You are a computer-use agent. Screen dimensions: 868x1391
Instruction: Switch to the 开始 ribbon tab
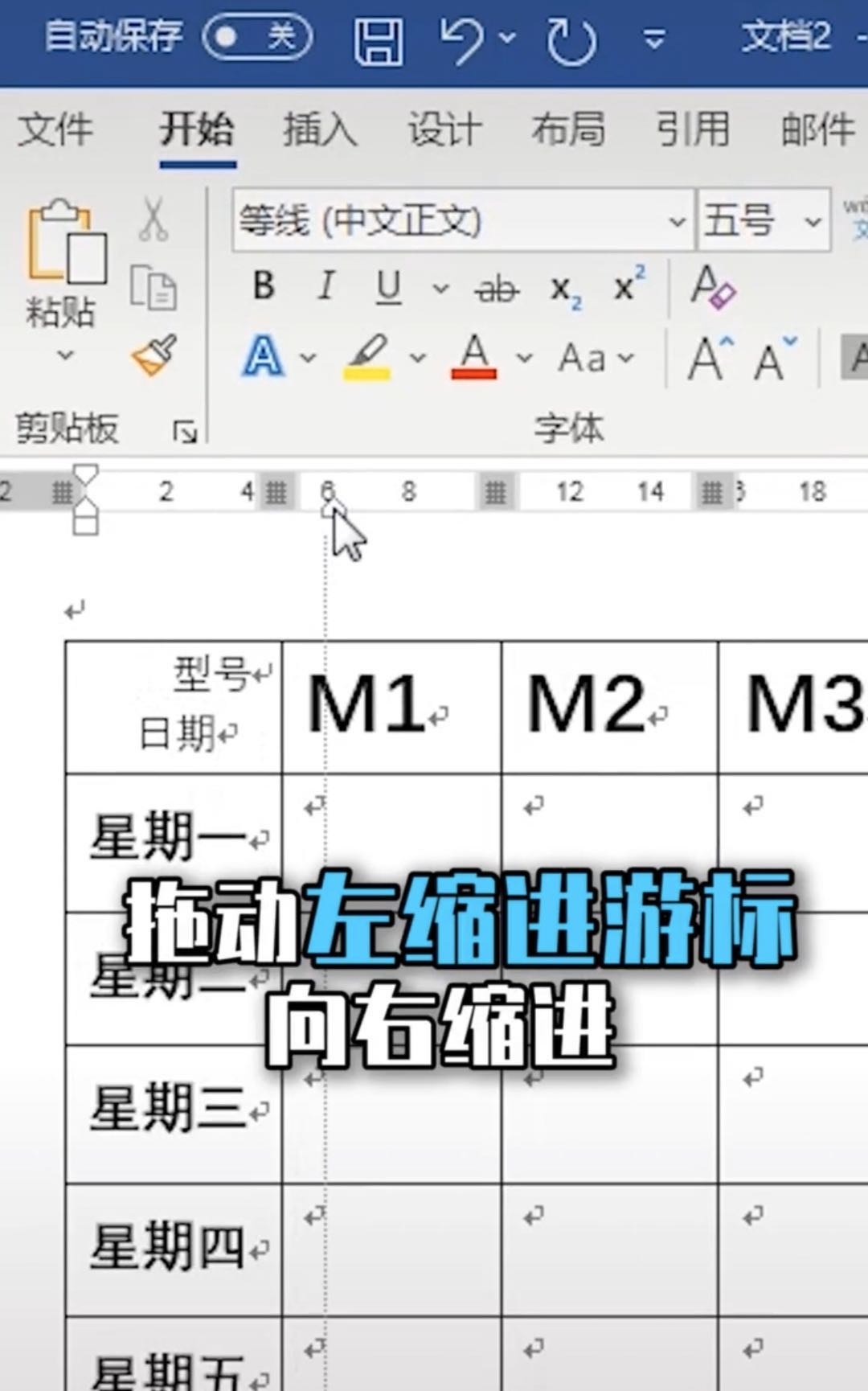point(197,129)
